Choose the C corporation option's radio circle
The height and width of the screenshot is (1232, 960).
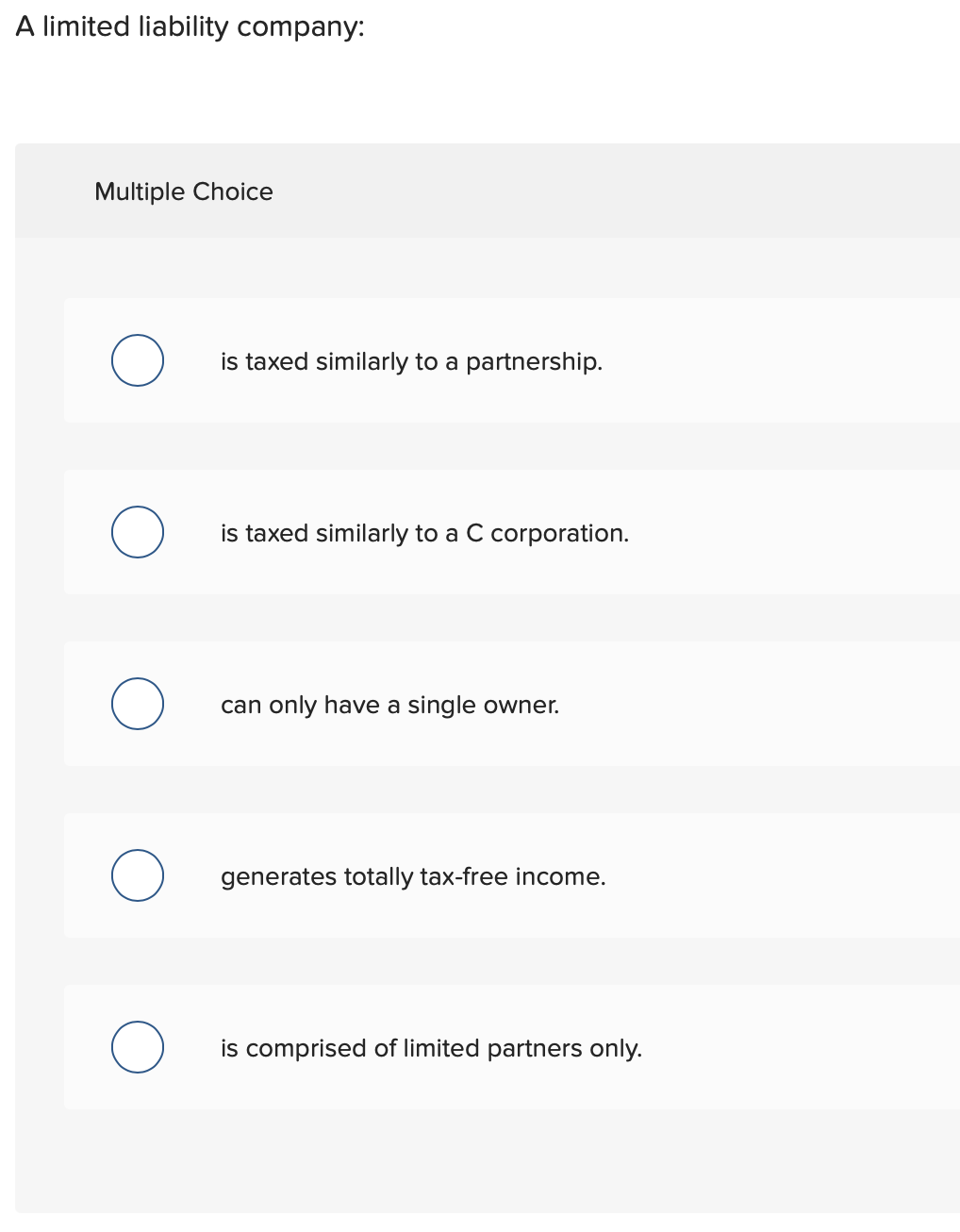click(x=138, y=532)
